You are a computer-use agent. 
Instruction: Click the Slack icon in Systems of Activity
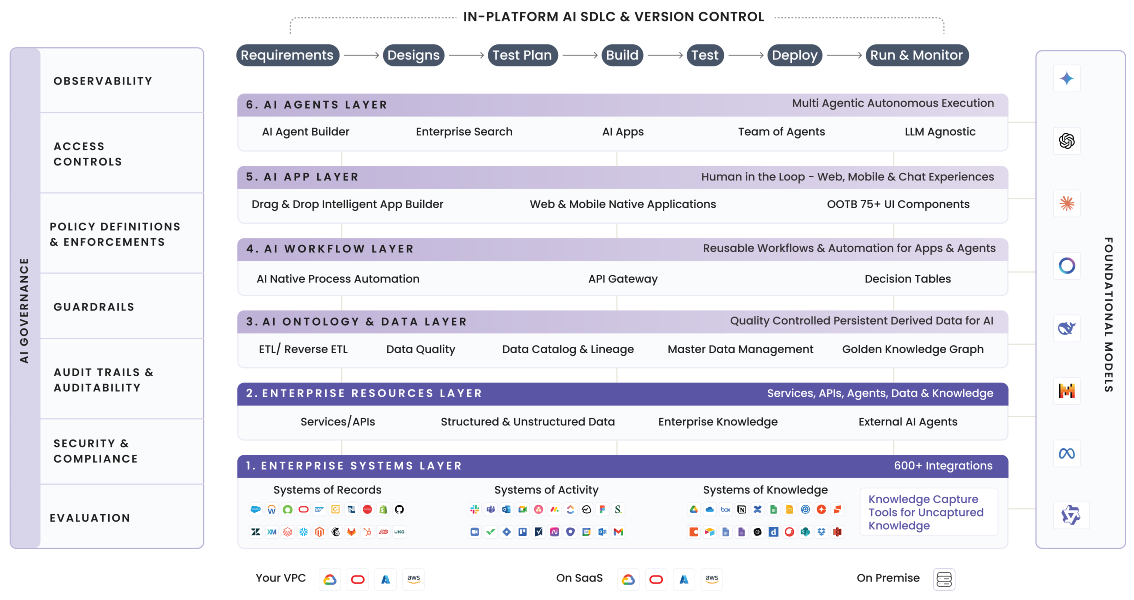[x=475, y=510]
